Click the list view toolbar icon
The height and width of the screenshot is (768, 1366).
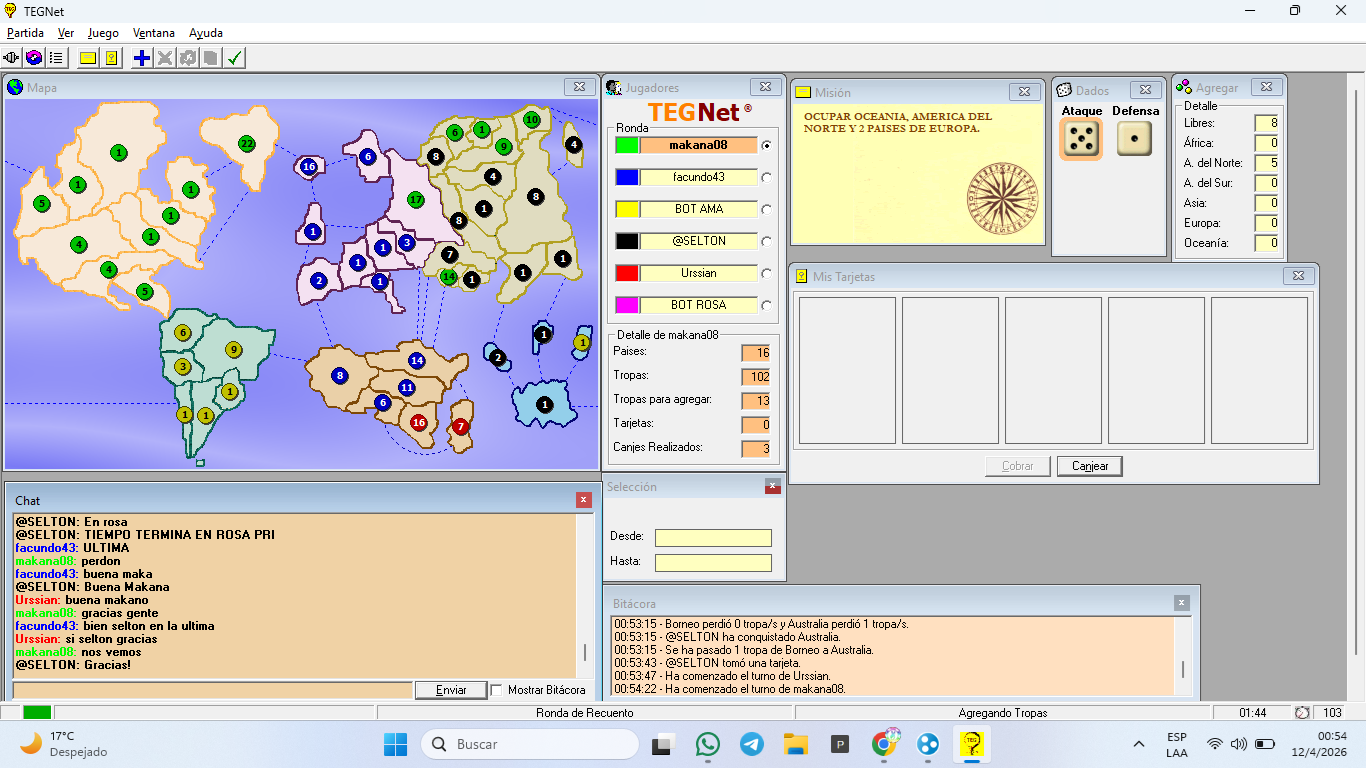(56, 58)
